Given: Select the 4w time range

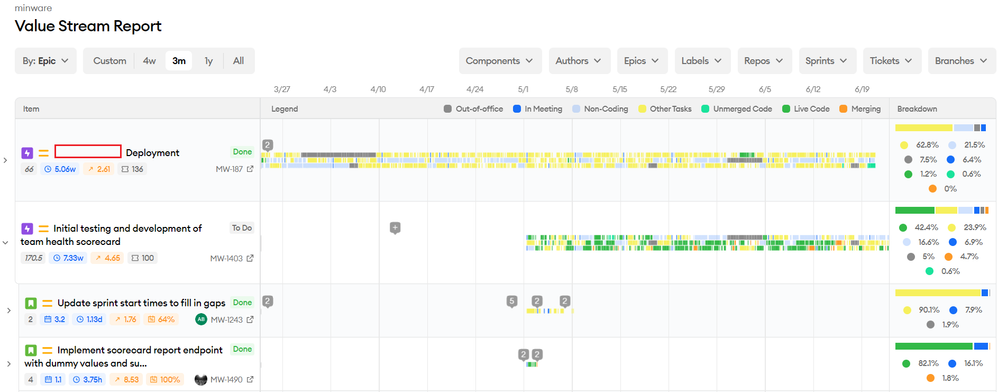Looking at the screenshot, I should pyautogui.click(x=150, y=61).
